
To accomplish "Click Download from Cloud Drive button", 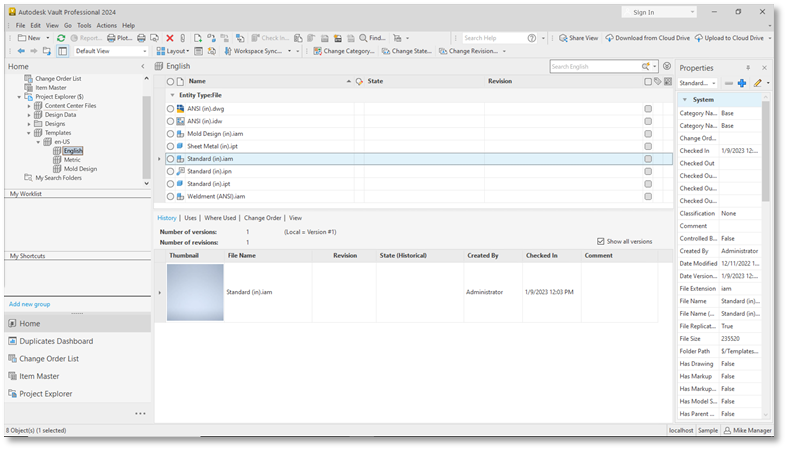I will coord(647,38).
